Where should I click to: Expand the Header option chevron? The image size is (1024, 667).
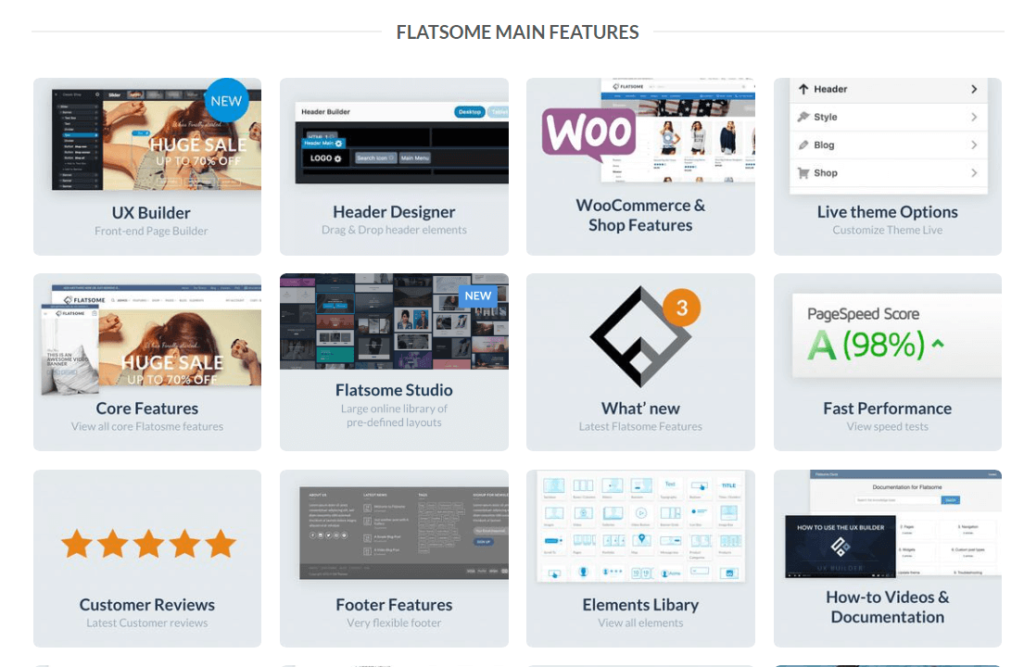973,89
